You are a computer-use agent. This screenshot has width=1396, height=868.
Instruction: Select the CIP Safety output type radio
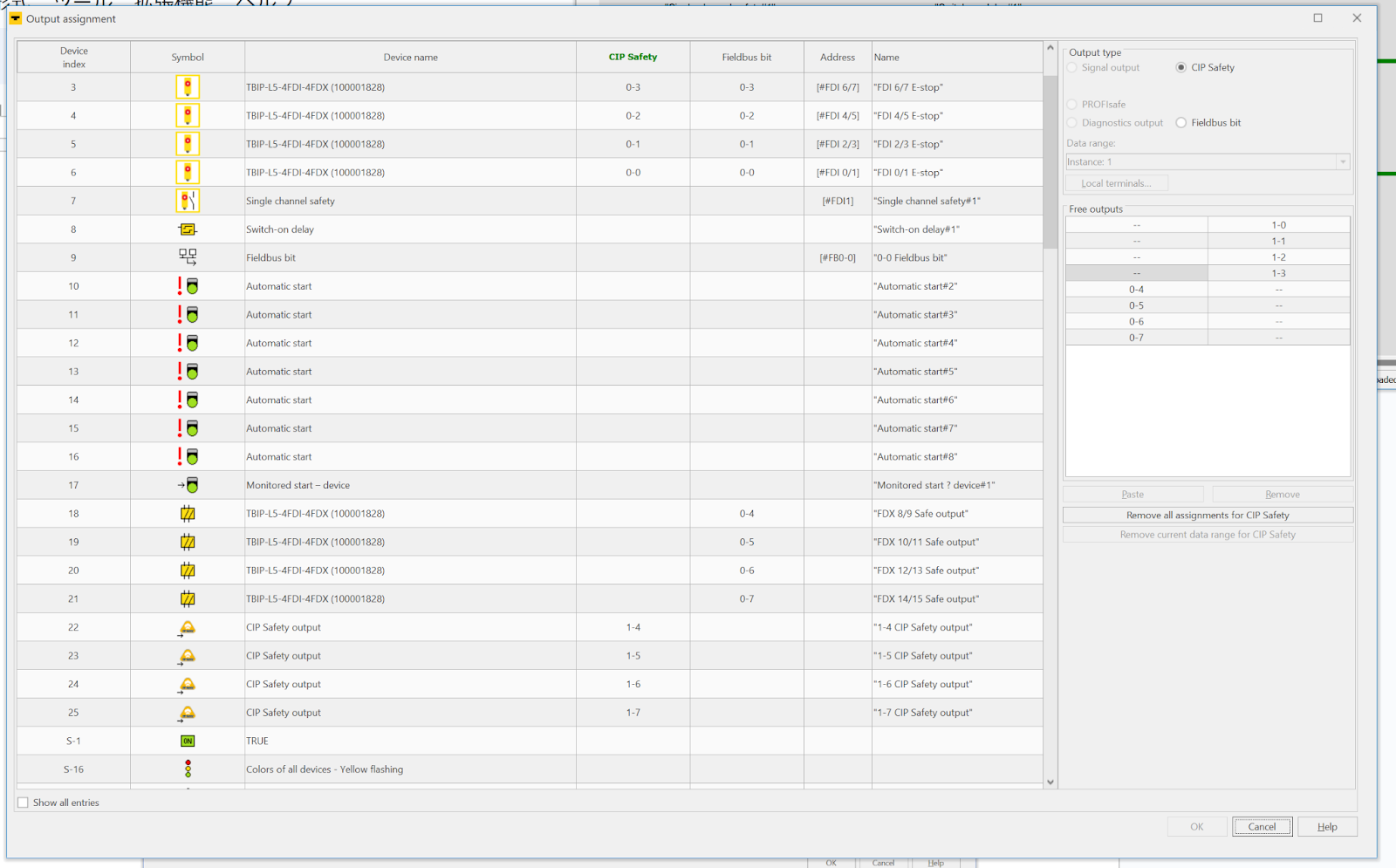(x=1181, y=67)
